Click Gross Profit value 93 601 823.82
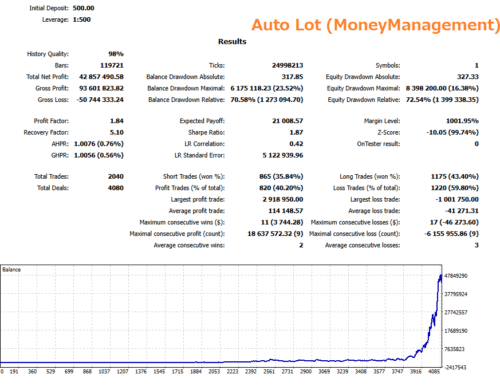500x390 pixels. (x=101, y=88)
